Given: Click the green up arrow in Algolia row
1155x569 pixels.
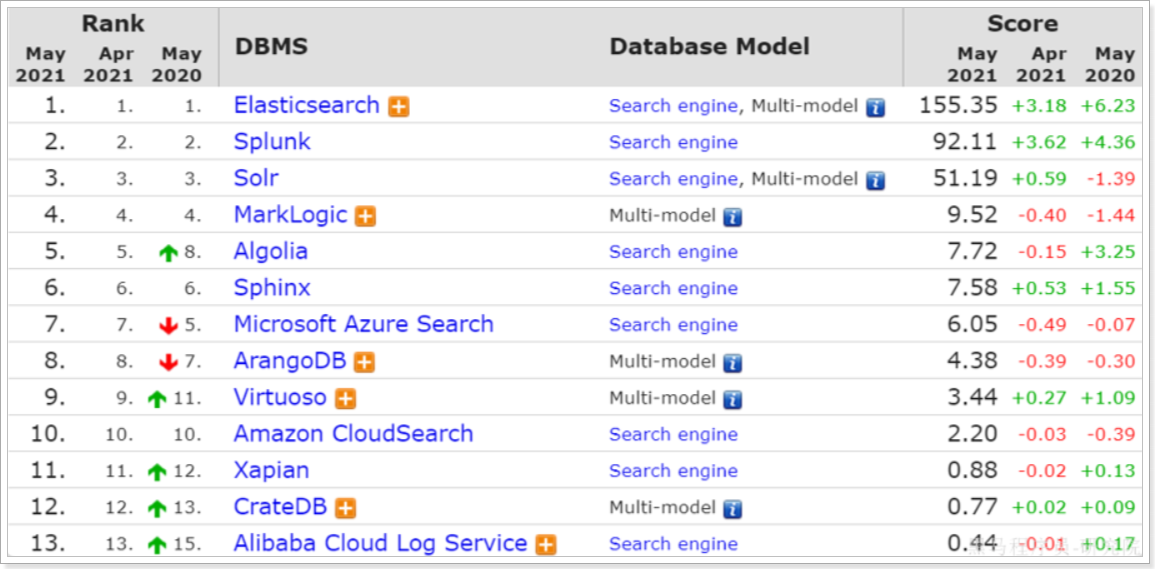Looking at the screenshot, I should coord(169,254).
